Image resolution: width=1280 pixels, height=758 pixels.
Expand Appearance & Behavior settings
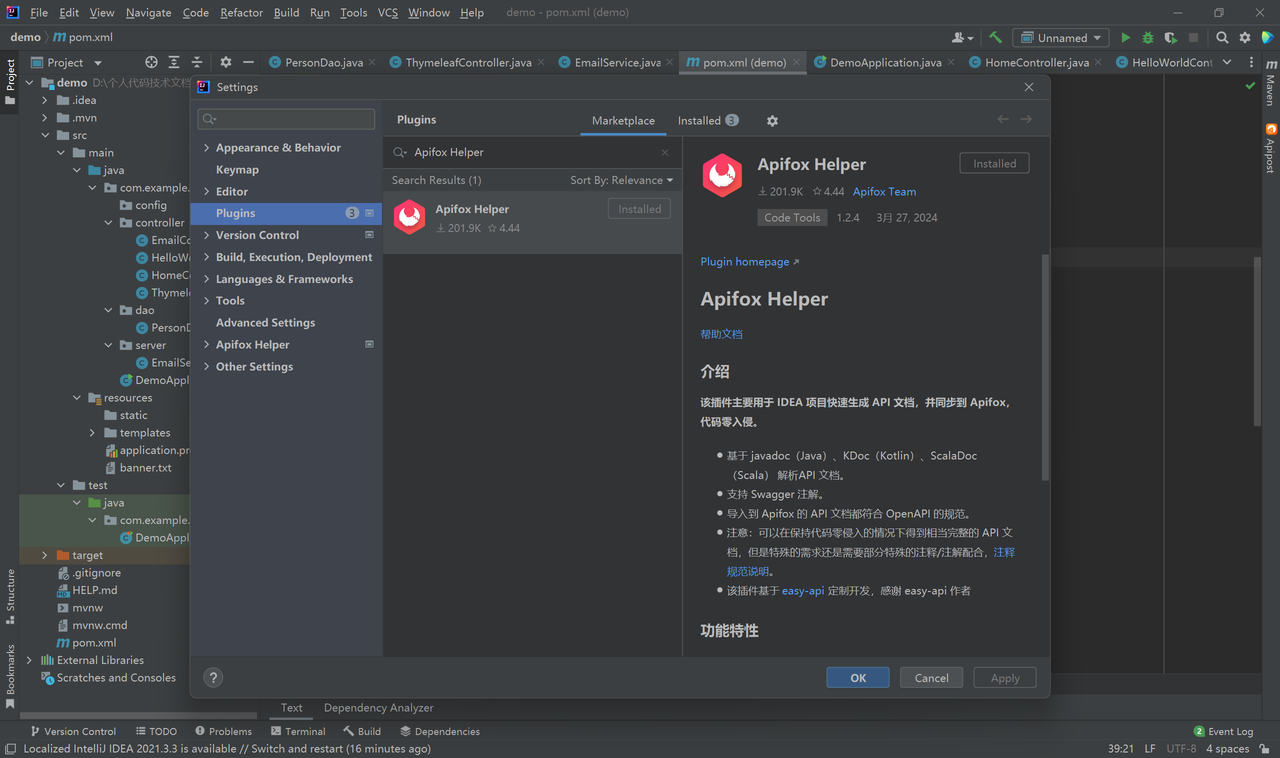click(207, 147)
